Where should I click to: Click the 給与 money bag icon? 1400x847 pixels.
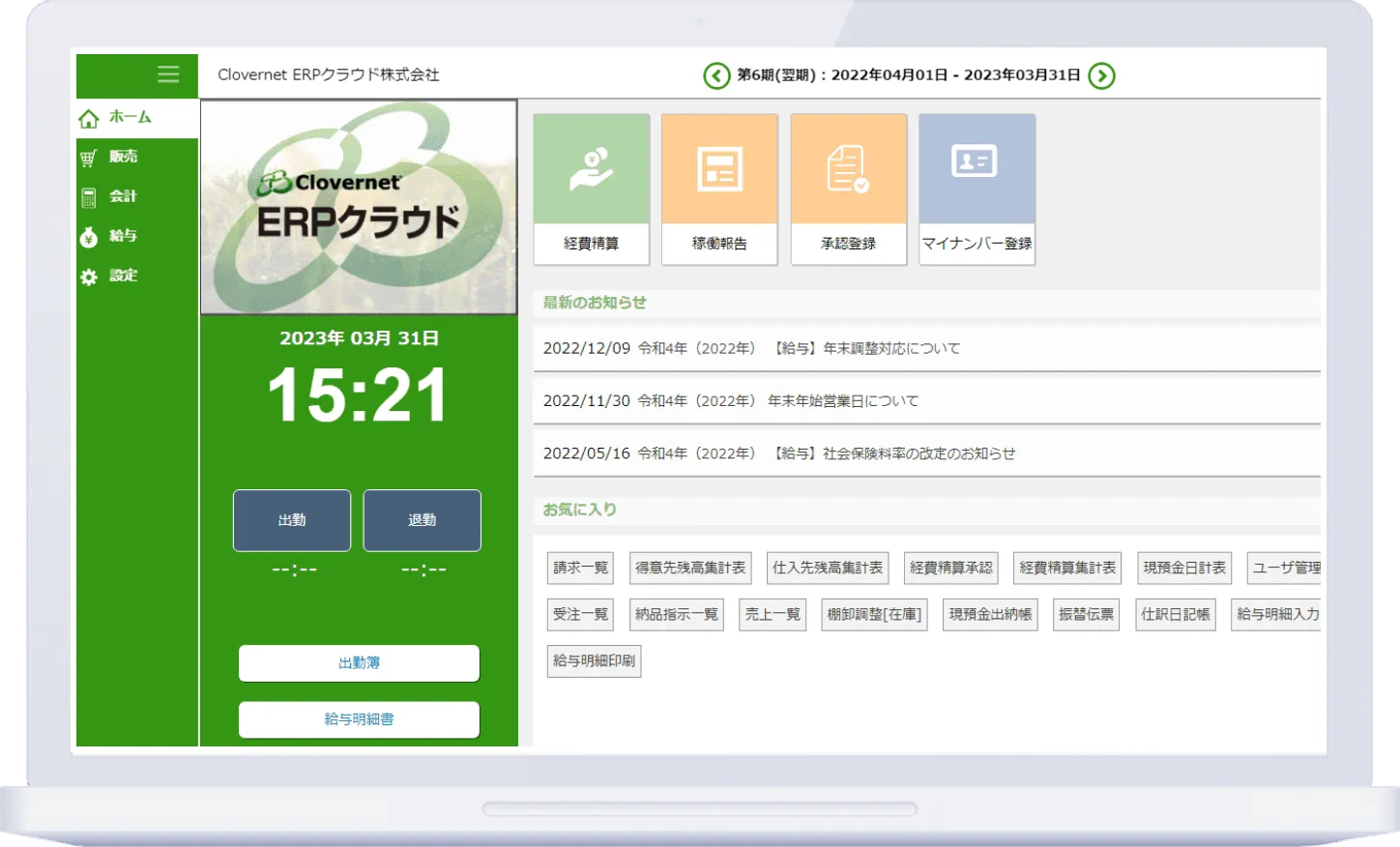(x=89, y=237)
